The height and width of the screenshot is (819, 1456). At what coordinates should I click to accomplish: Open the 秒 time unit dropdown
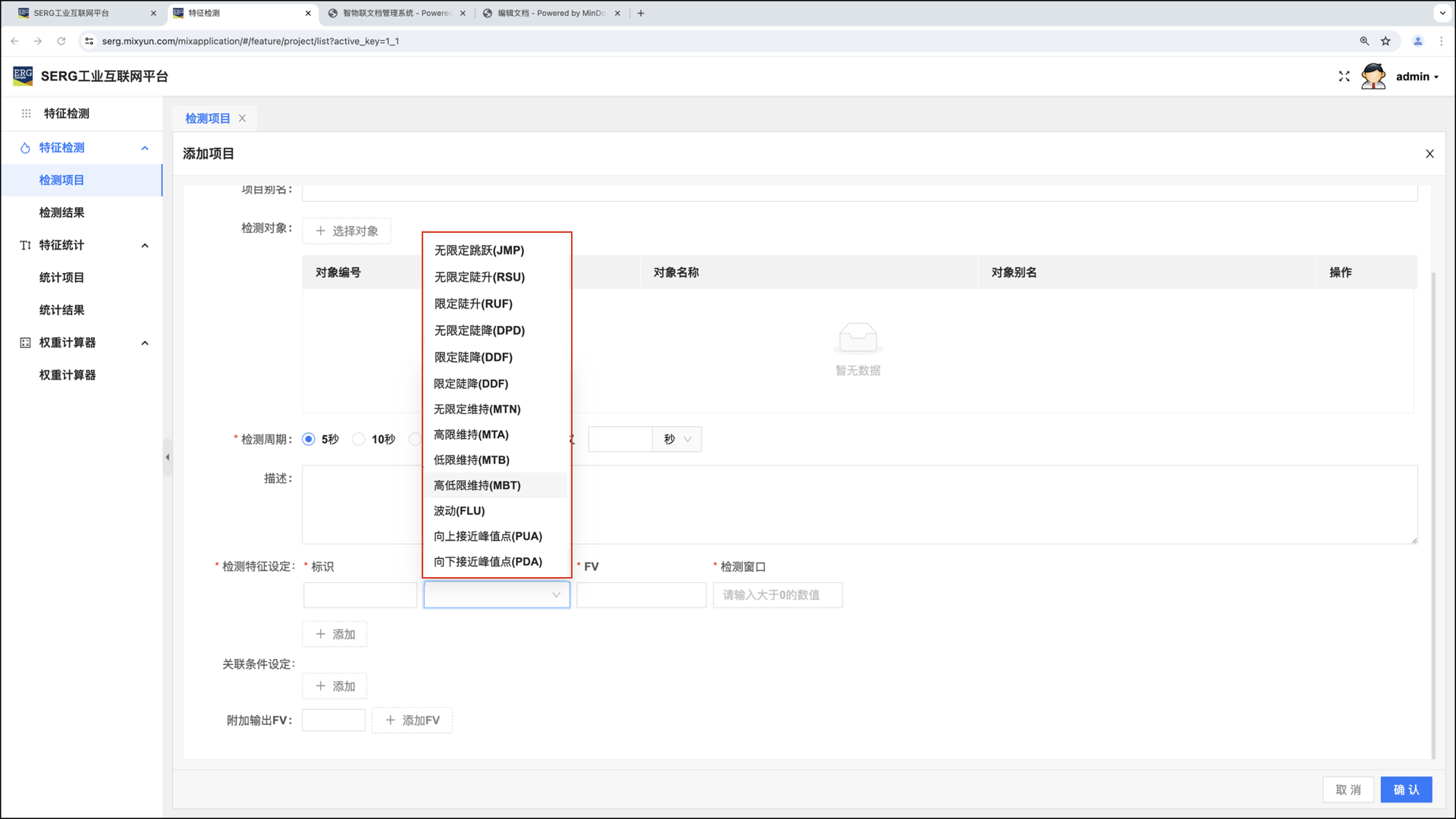677,439
